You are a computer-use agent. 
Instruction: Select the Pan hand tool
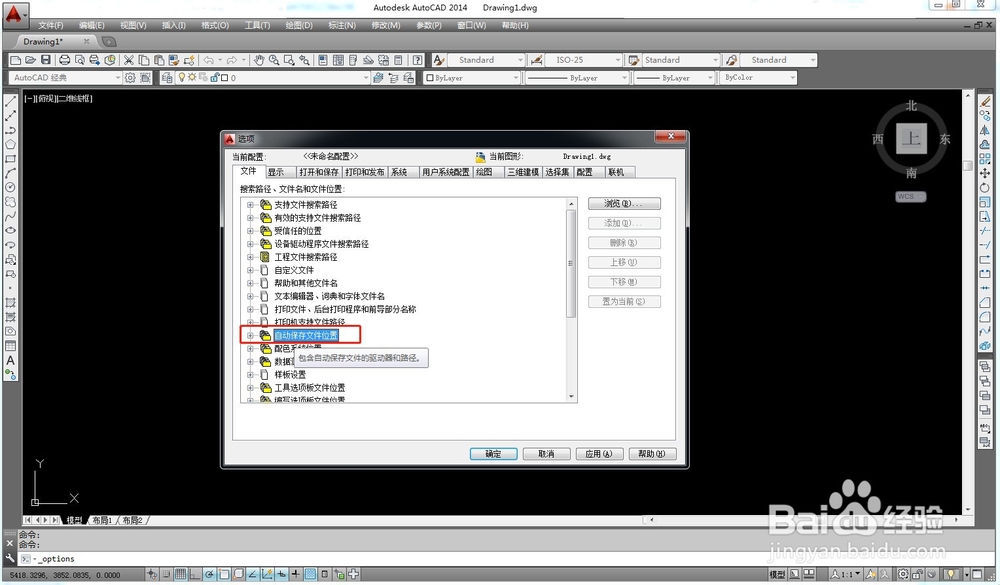pos(258,60)
